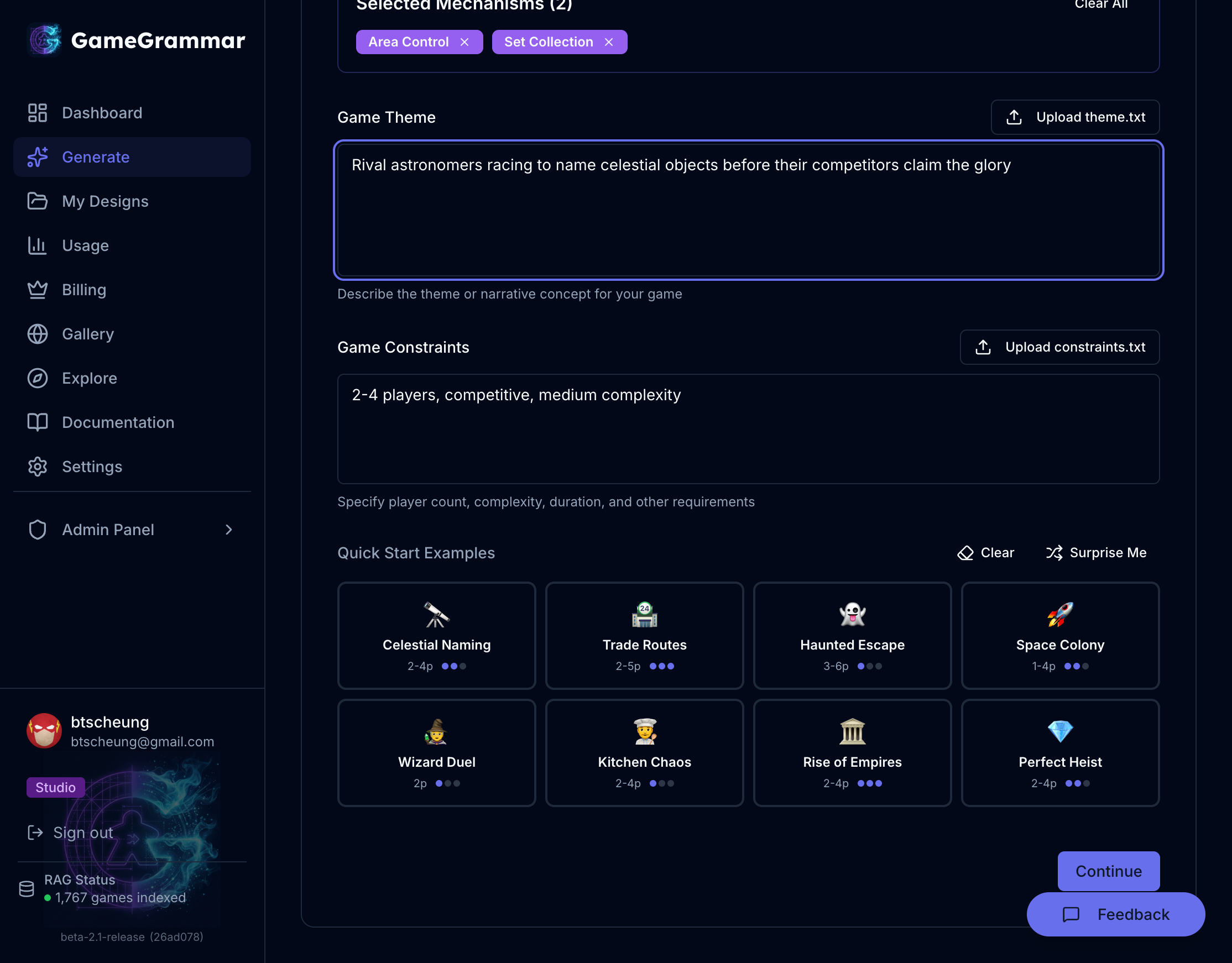Open the Billing crown icon
The height and width of the screenshot is (963, 1232).
37,290
